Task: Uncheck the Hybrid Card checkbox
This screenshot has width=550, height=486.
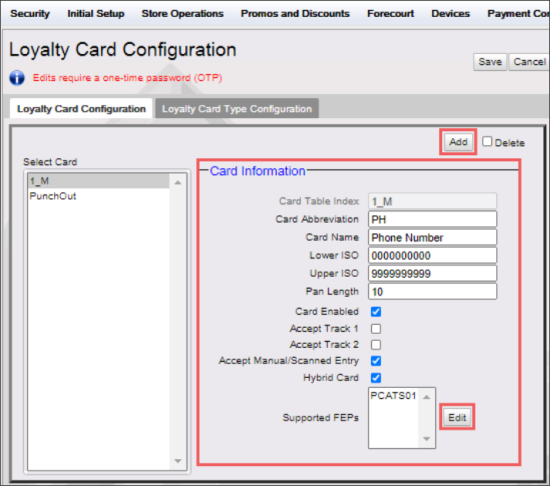Action: 376,378
